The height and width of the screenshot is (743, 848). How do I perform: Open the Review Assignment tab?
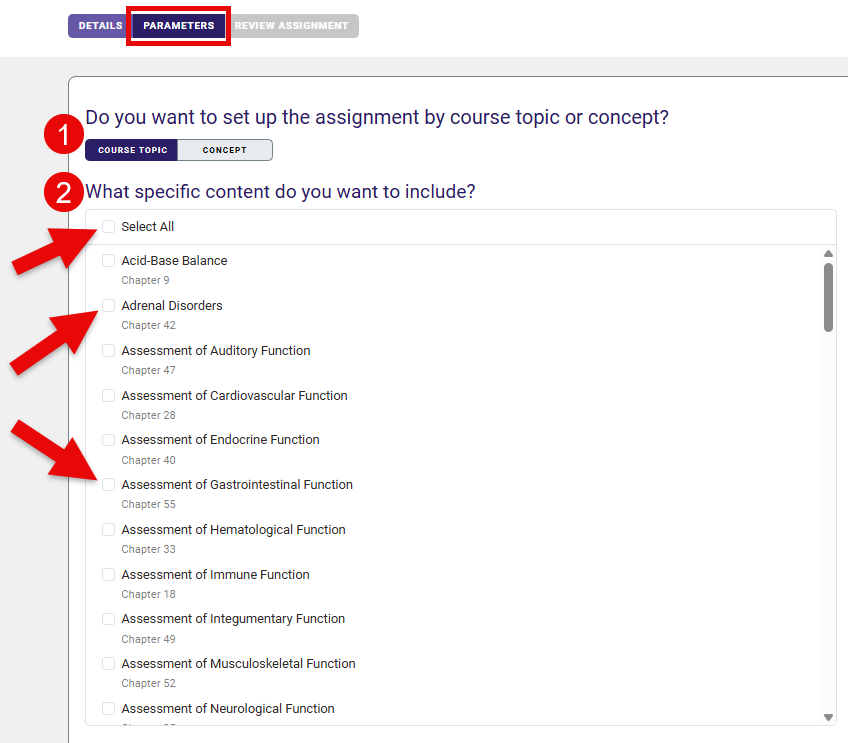[292, 26]
